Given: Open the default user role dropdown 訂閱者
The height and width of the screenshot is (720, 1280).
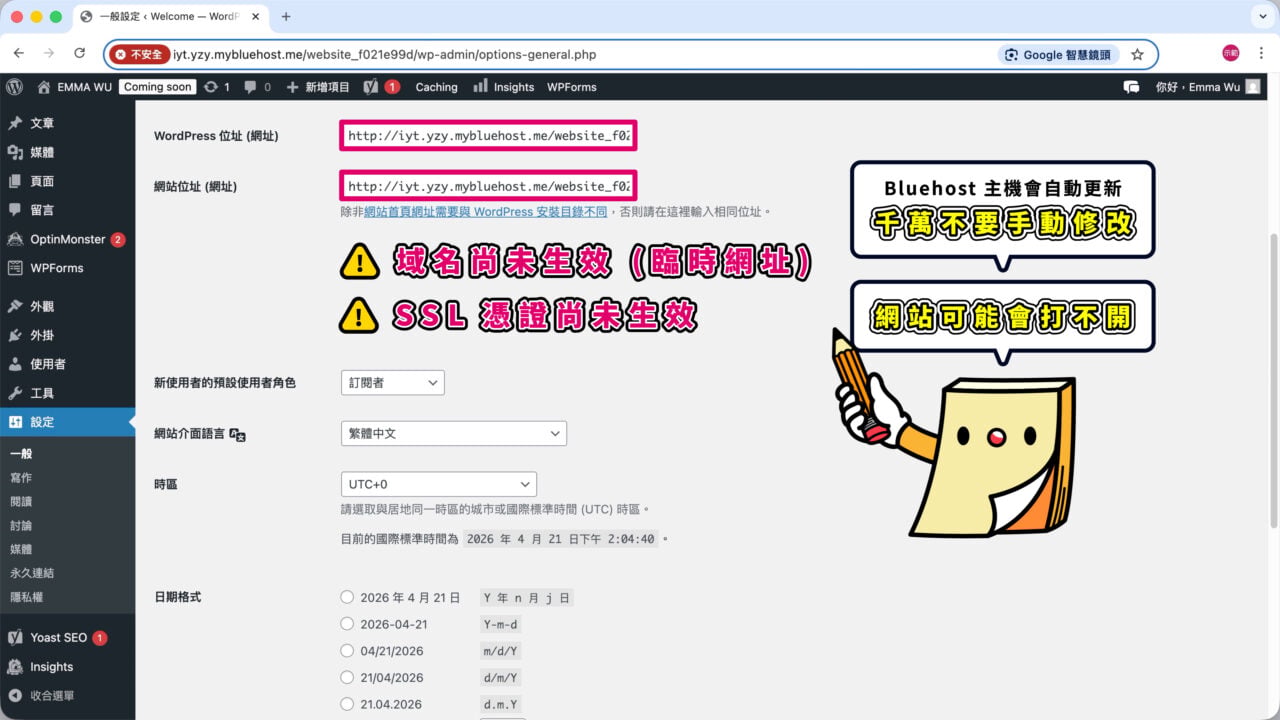Looking at the screenshot, I should coord(393,382).
